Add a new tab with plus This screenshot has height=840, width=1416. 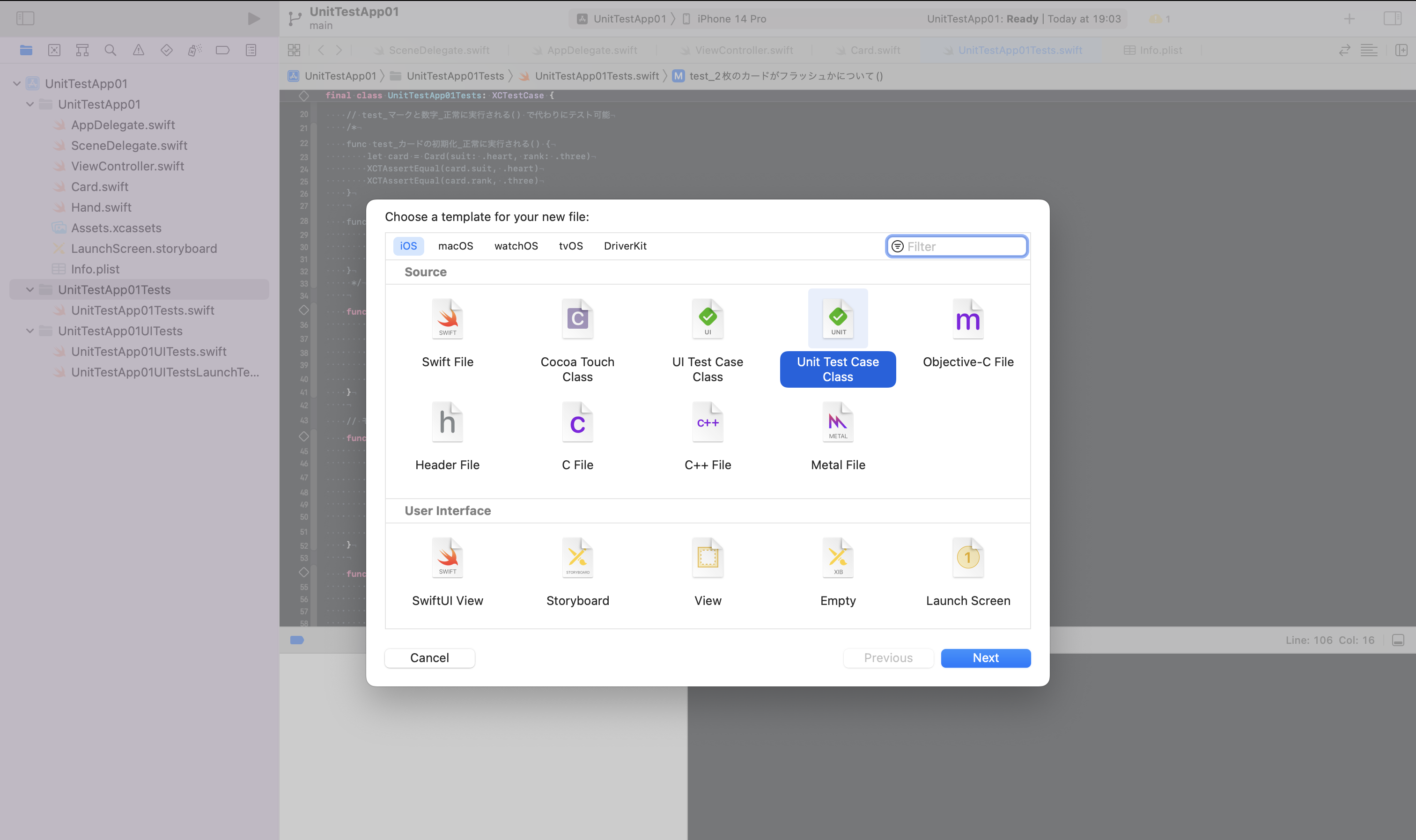click(1349, 19)
